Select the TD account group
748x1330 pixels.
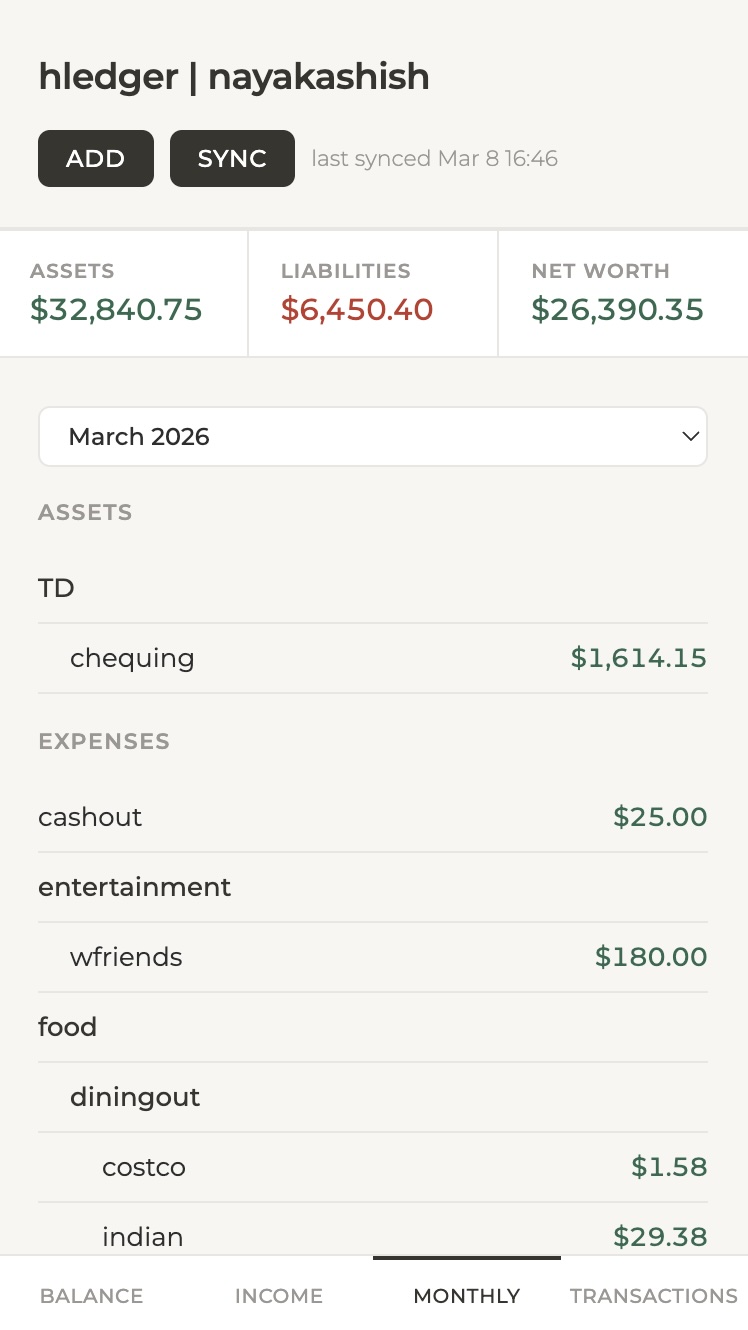tap(57, 588)
